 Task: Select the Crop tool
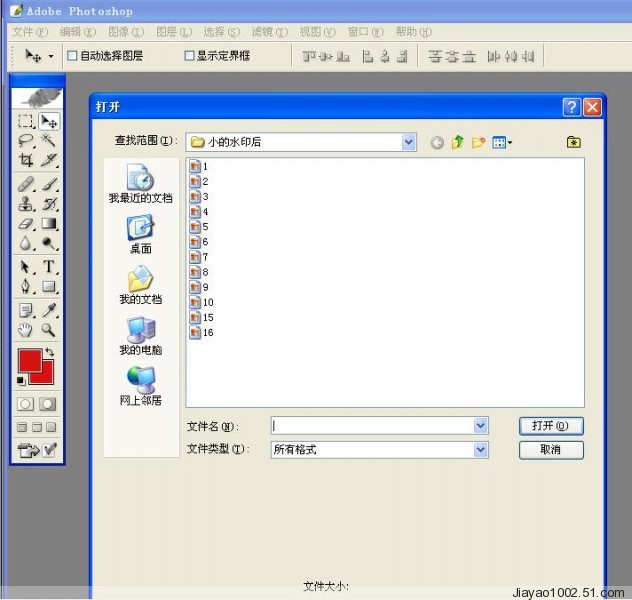(x=26, y=160)
